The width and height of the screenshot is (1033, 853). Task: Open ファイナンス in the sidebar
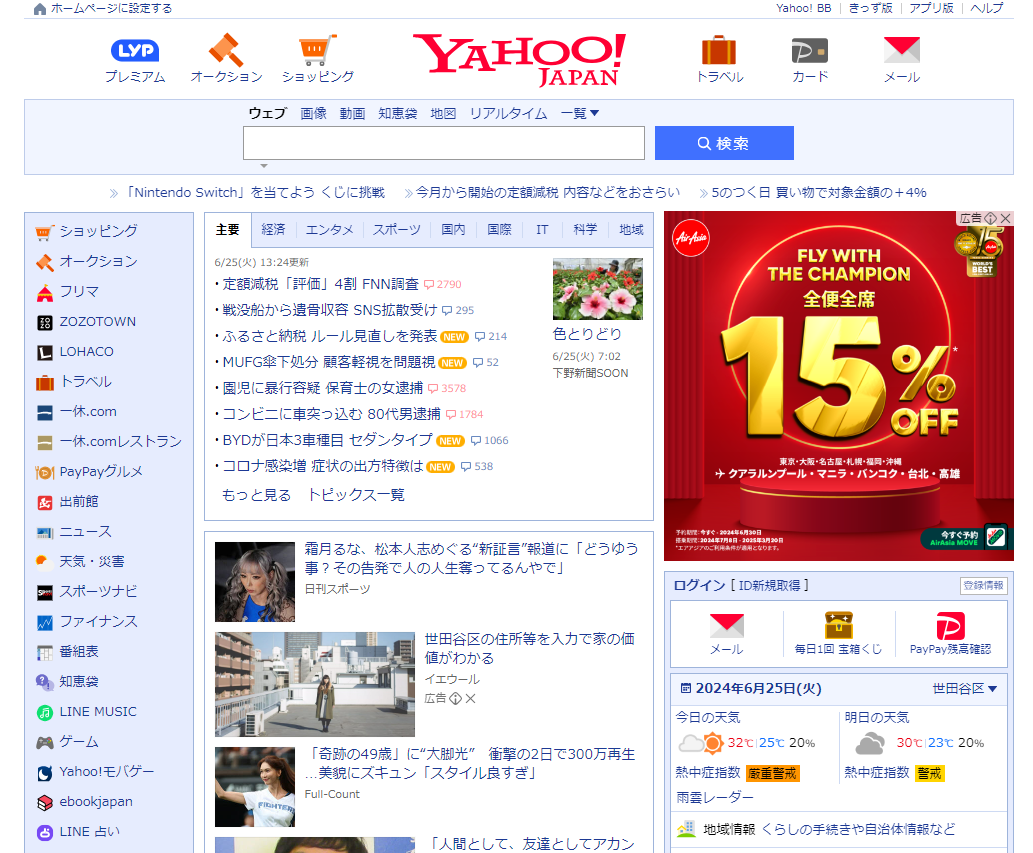pos(98,622)
